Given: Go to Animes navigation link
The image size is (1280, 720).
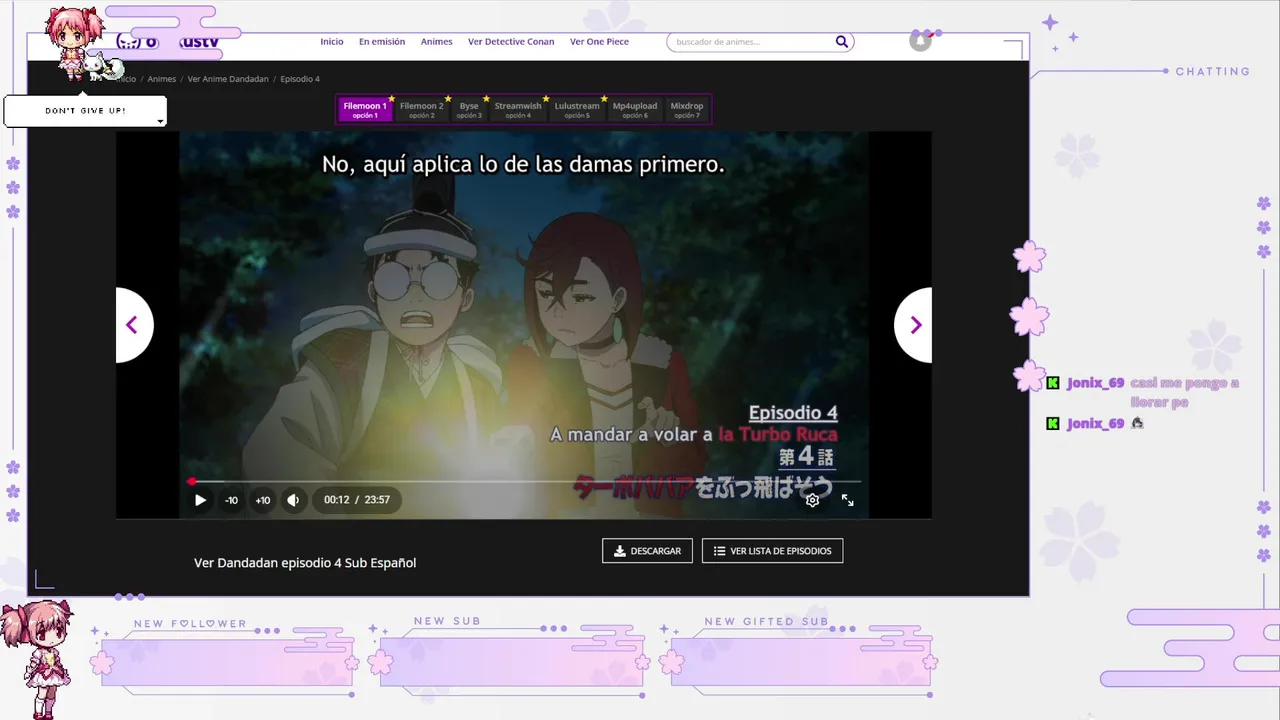Looking at the screenshot, I should 437,42.
